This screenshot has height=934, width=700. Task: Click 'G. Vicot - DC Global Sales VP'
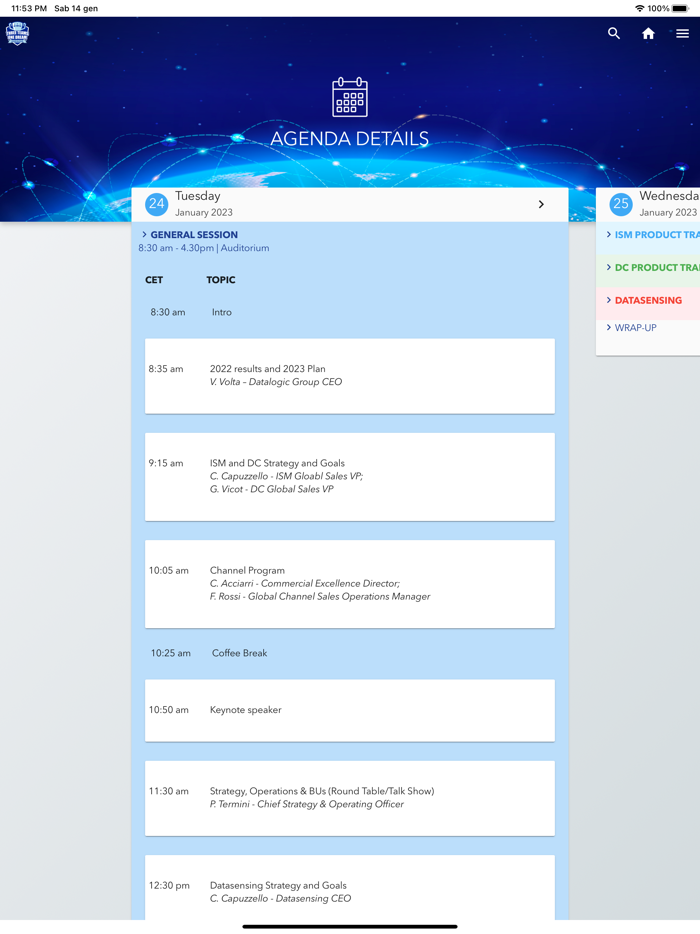pyautogui.click(x=272, y=489)
